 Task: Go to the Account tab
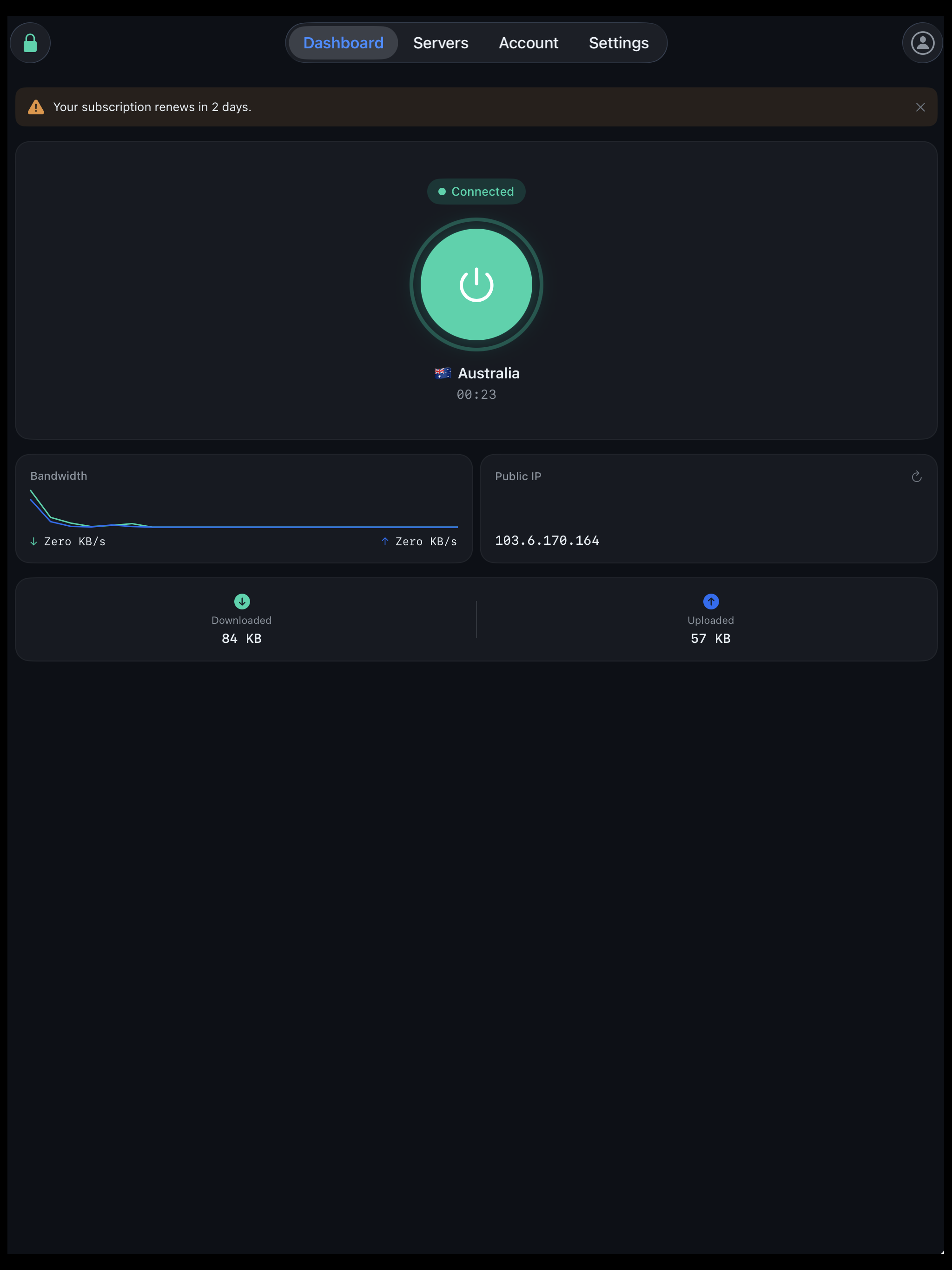tap(528, 43)
